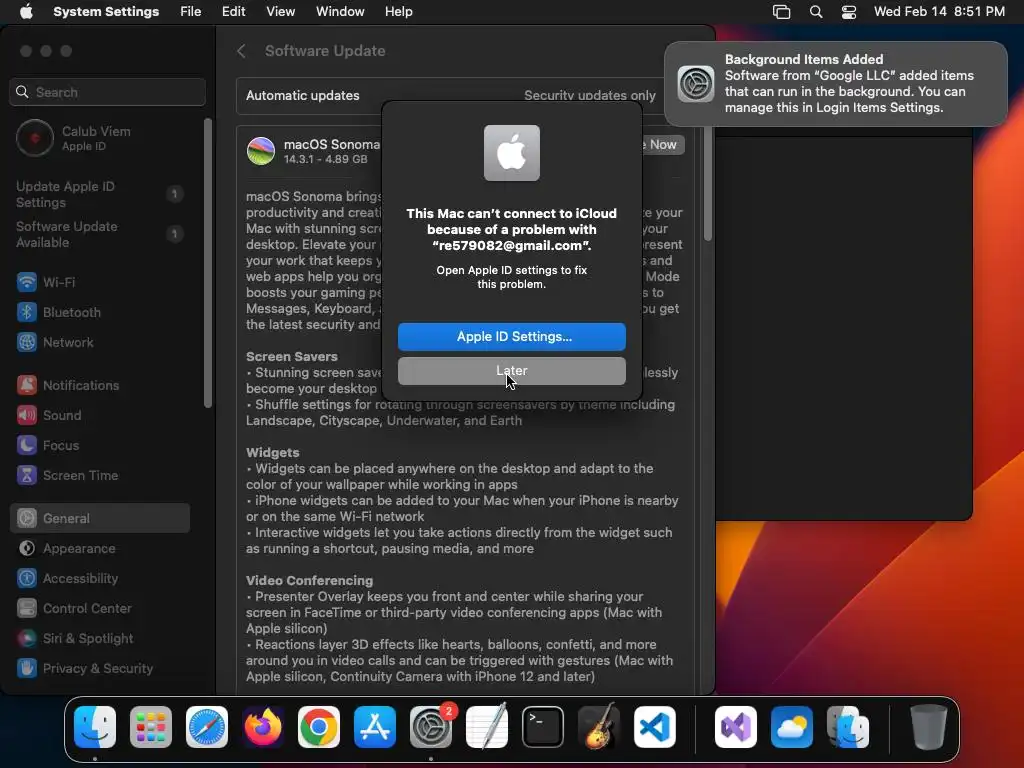This screenshot has width=1024, height=768.
Task: Launch Firefox from the Dock
Action: point(263,727)
